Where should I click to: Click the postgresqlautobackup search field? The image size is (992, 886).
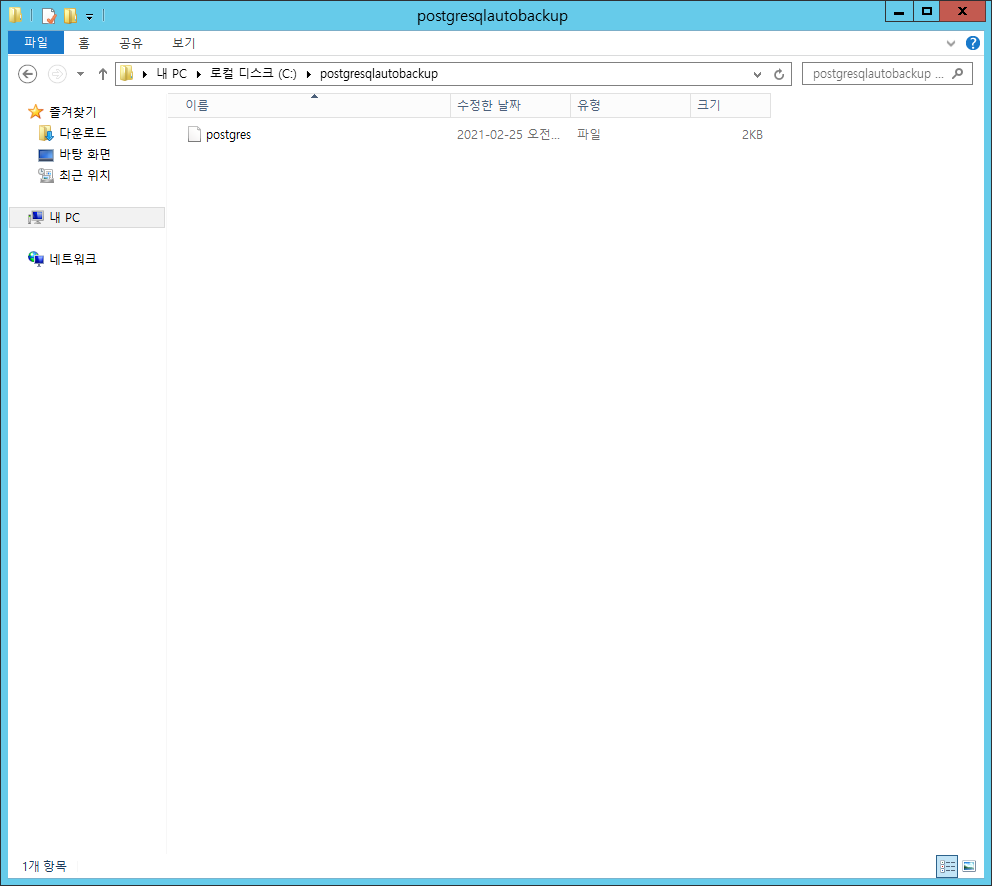coord(887,73)
